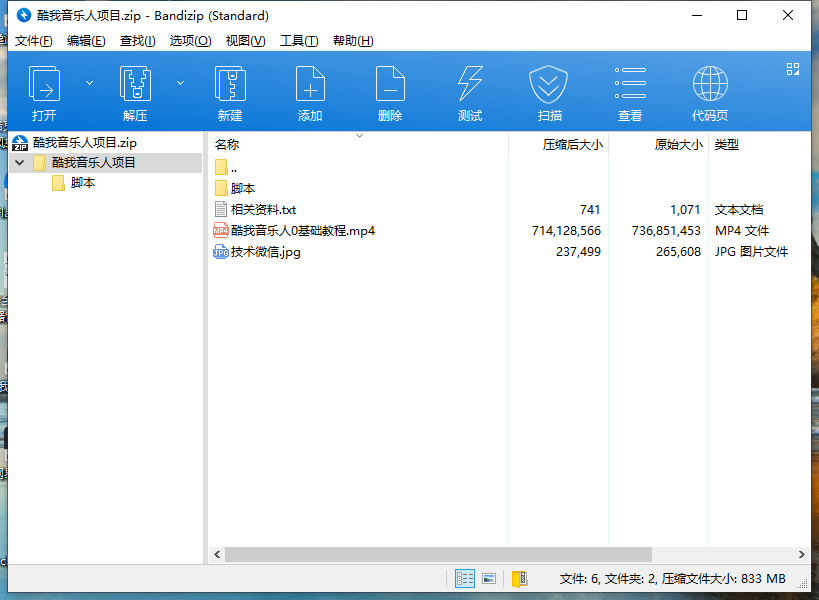This screenshot has height=600, width=819.
Task: Click the MP4 icon of 酷我音乐人0基础教程.mp4
Action: coord(221,230)
